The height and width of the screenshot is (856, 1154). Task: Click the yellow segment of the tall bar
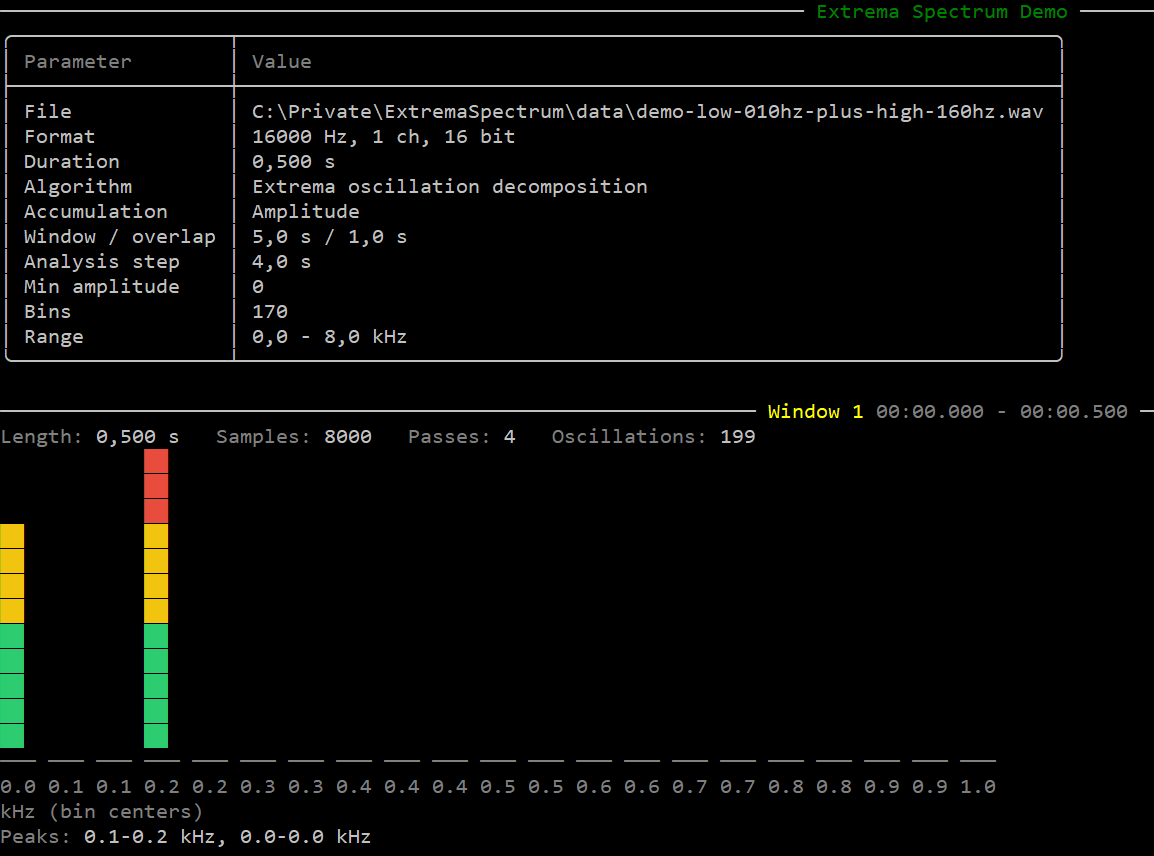tap(156, 573)
